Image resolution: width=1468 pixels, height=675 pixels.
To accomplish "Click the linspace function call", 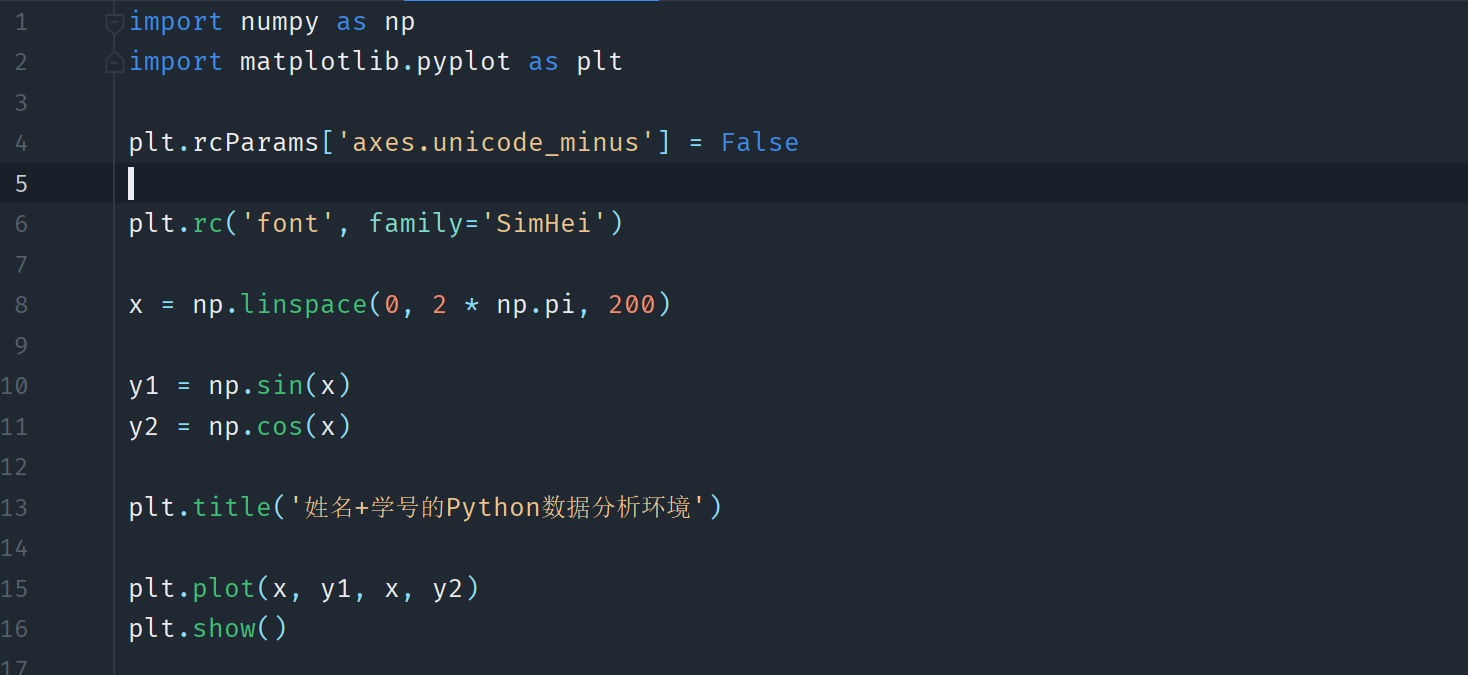I will 304,305.
